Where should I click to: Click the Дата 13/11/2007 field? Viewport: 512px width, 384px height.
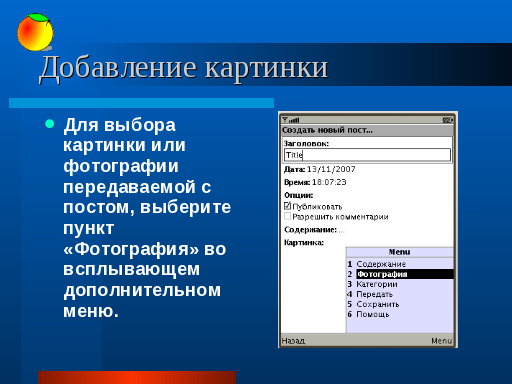320,169
